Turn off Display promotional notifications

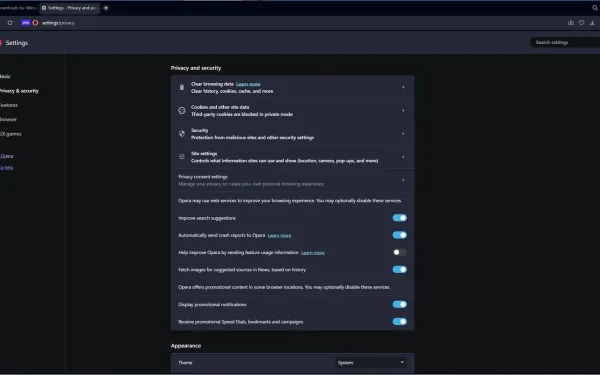399,304
